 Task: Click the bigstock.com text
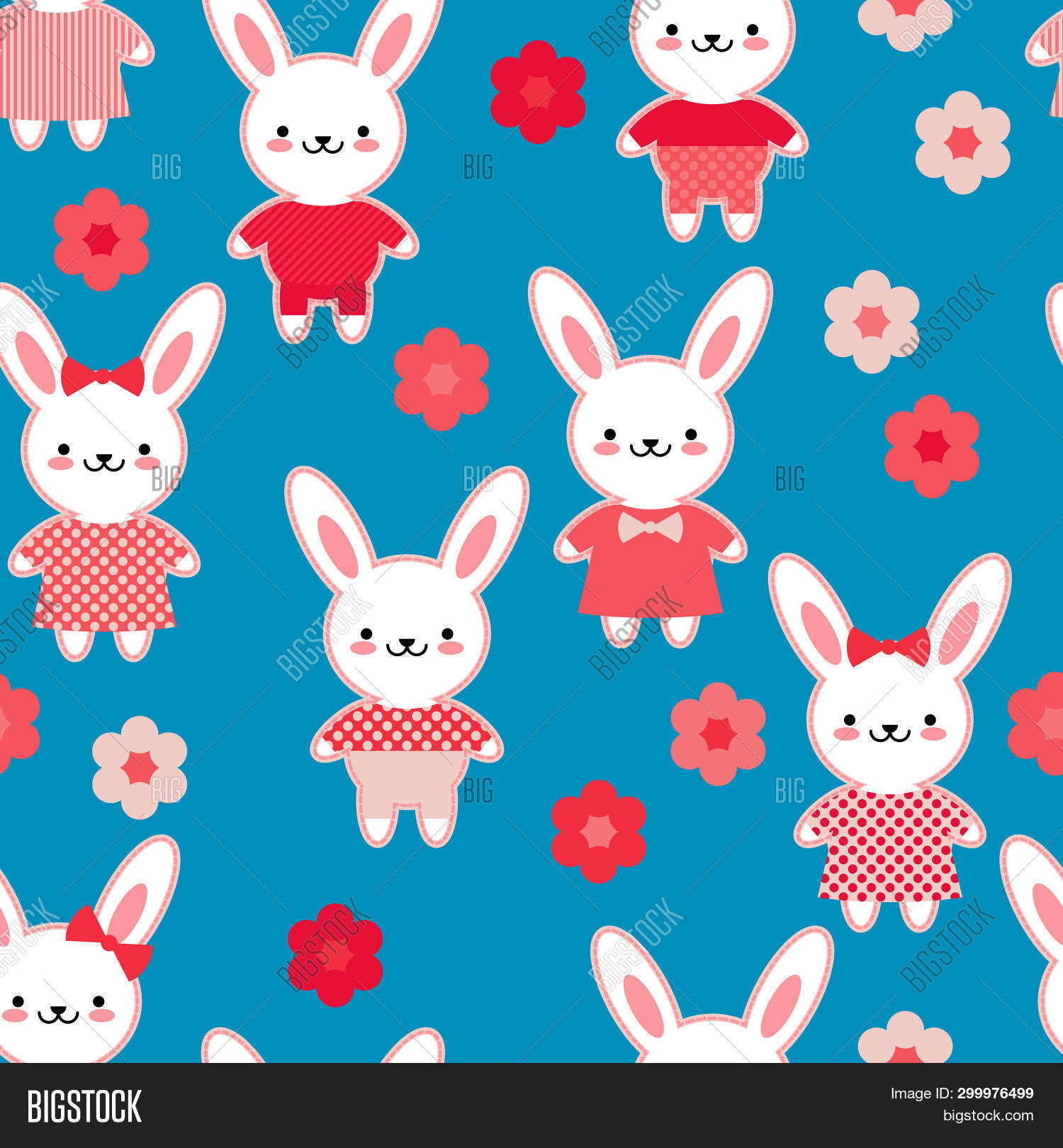[988, 1116]
